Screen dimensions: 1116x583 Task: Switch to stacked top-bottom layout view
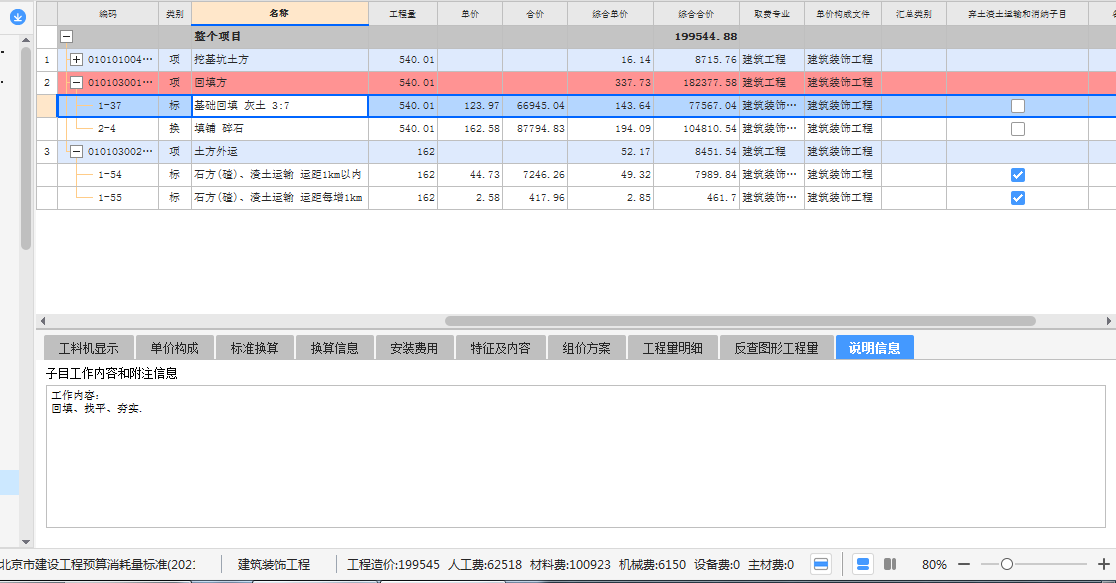863,564
